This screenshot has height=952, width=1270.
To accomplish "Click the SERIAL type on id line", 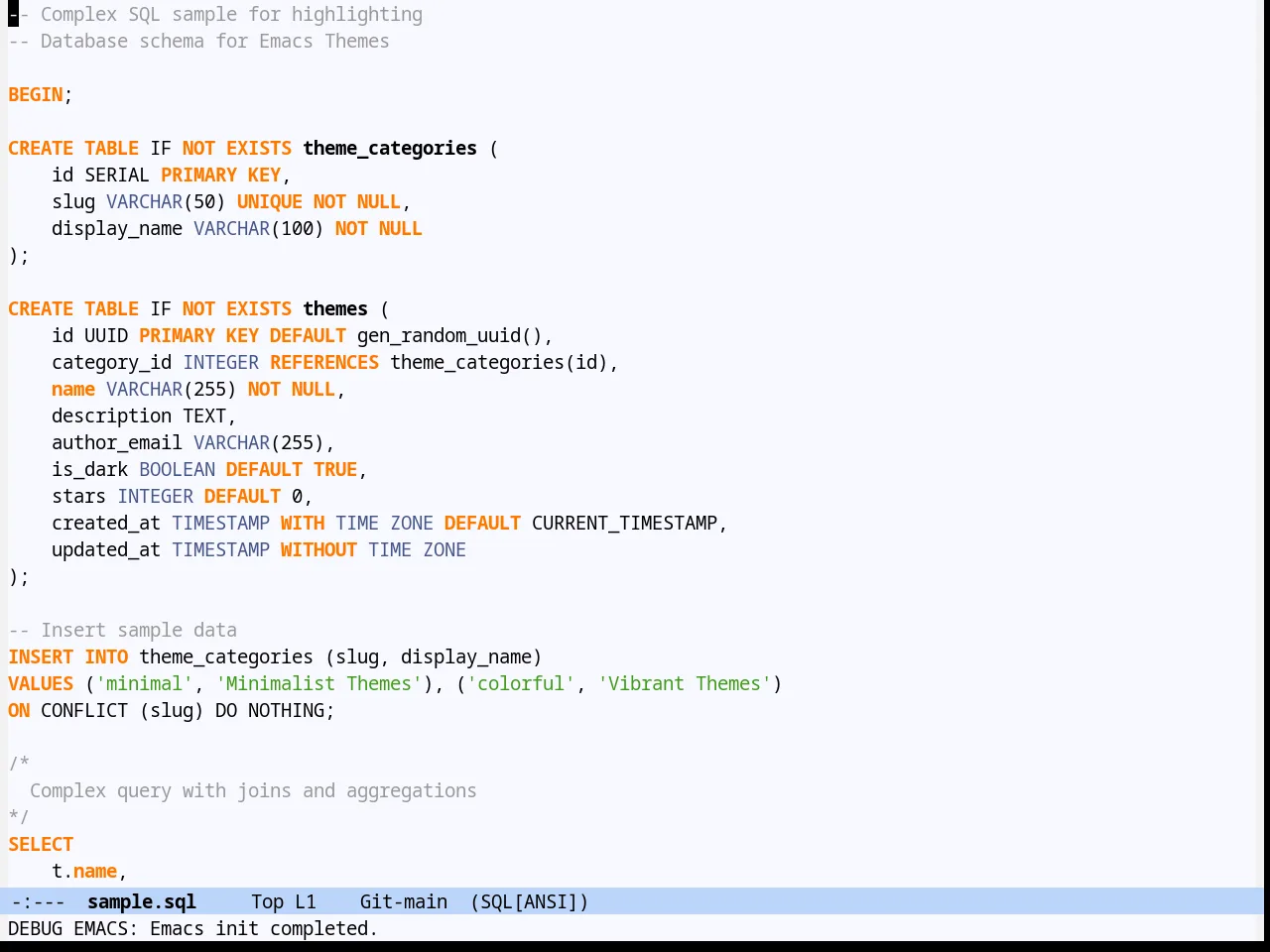I will click(117, 175).
